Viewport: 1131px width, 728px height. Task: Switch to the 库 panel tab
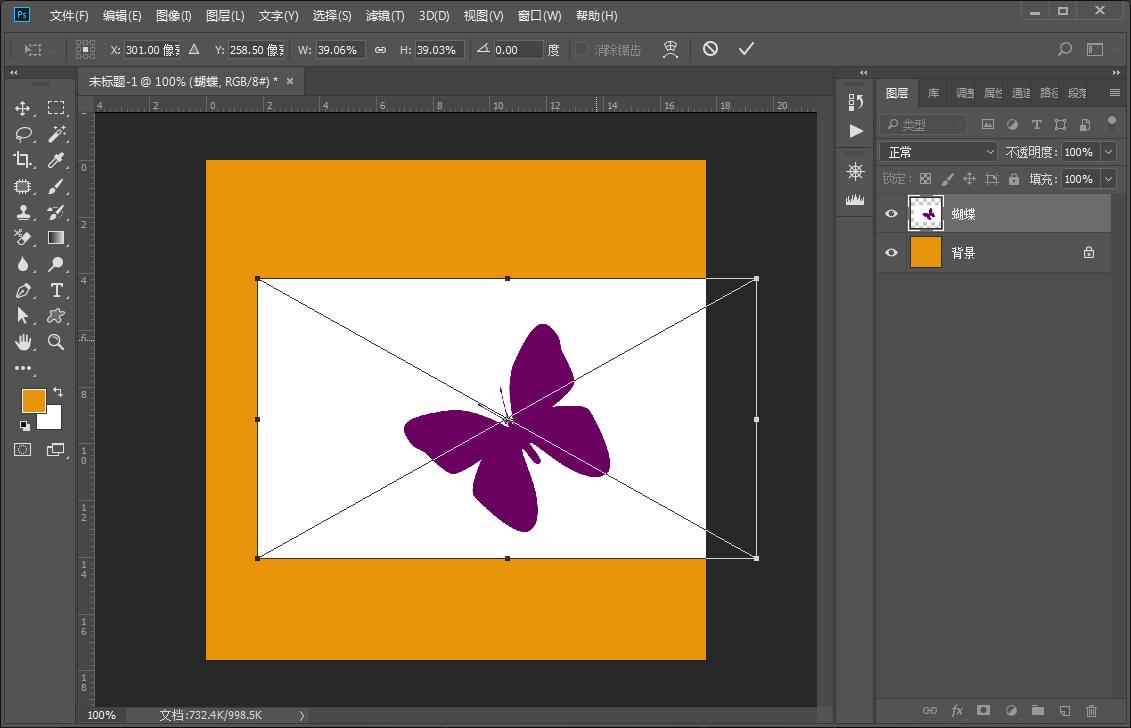tap(933, 93)
